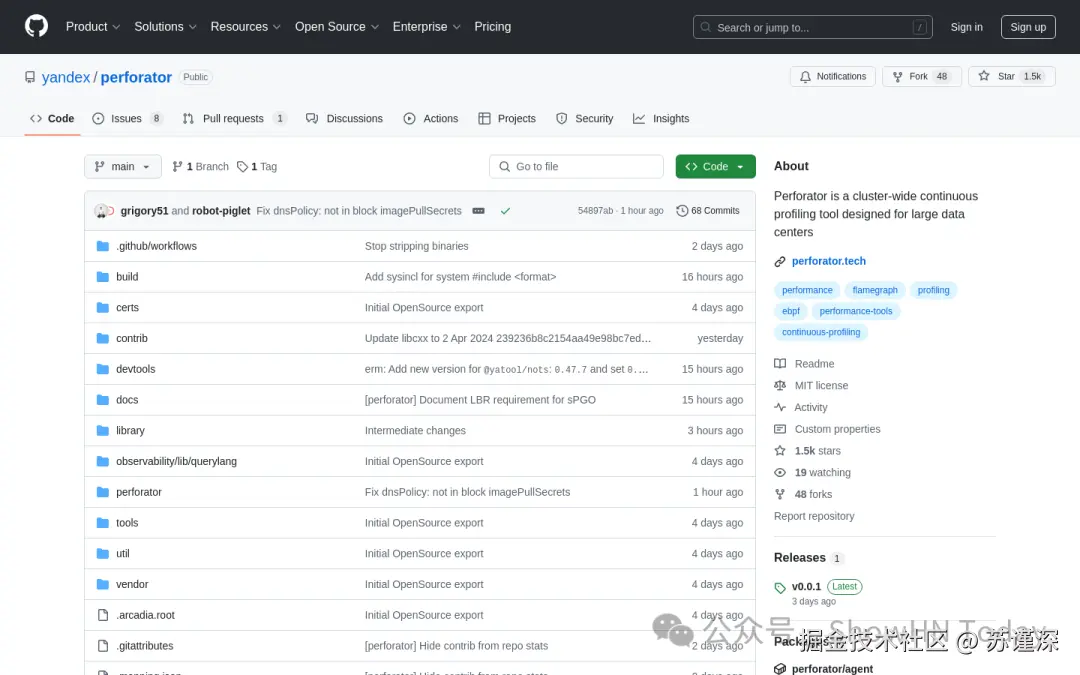
Task: Select the flamegraph topic tag
Action: [875, 290]
